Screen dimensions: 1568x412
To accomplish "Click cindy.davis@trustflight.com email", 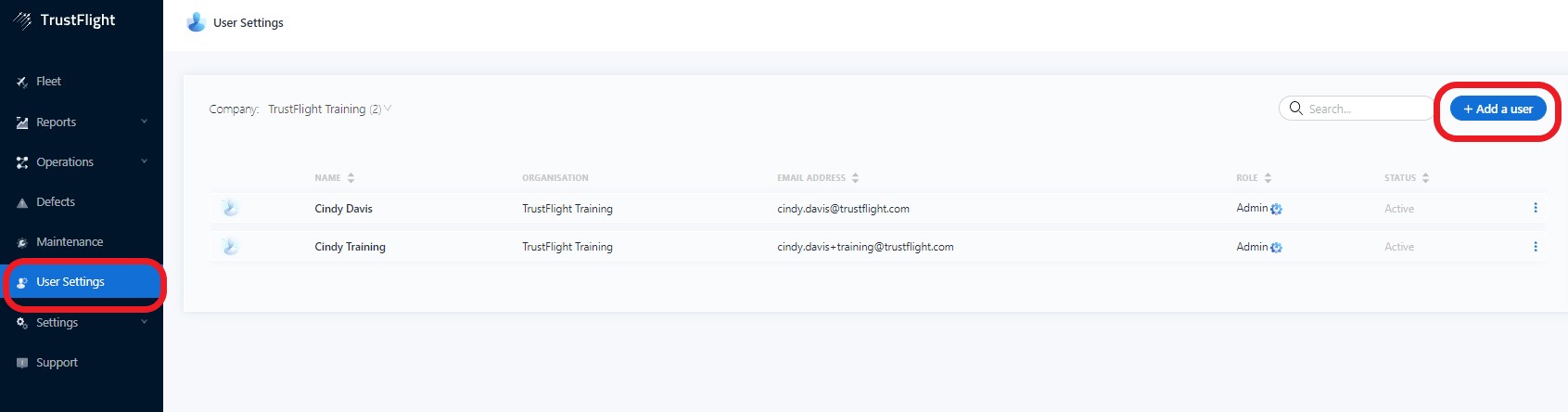I will [x=843, y=209].
